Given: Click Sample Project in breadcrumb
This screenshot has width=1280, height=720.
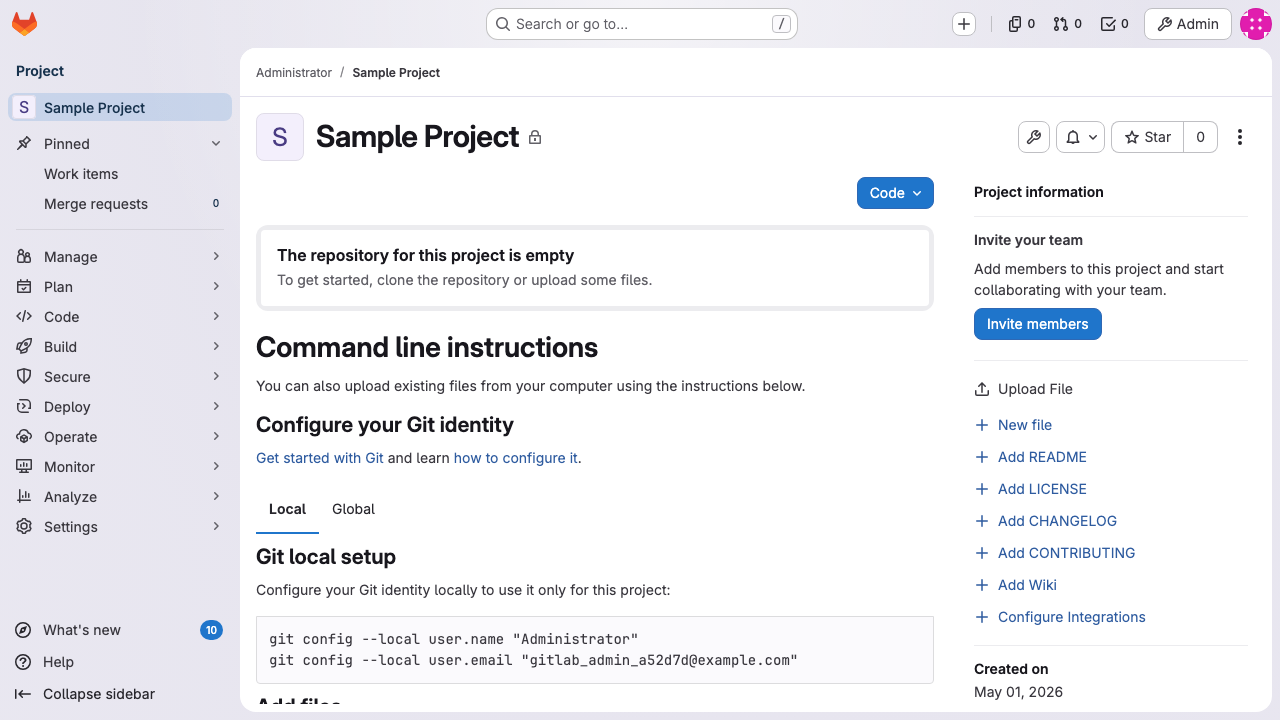Looking at the screenshot, I should [396, 73].
